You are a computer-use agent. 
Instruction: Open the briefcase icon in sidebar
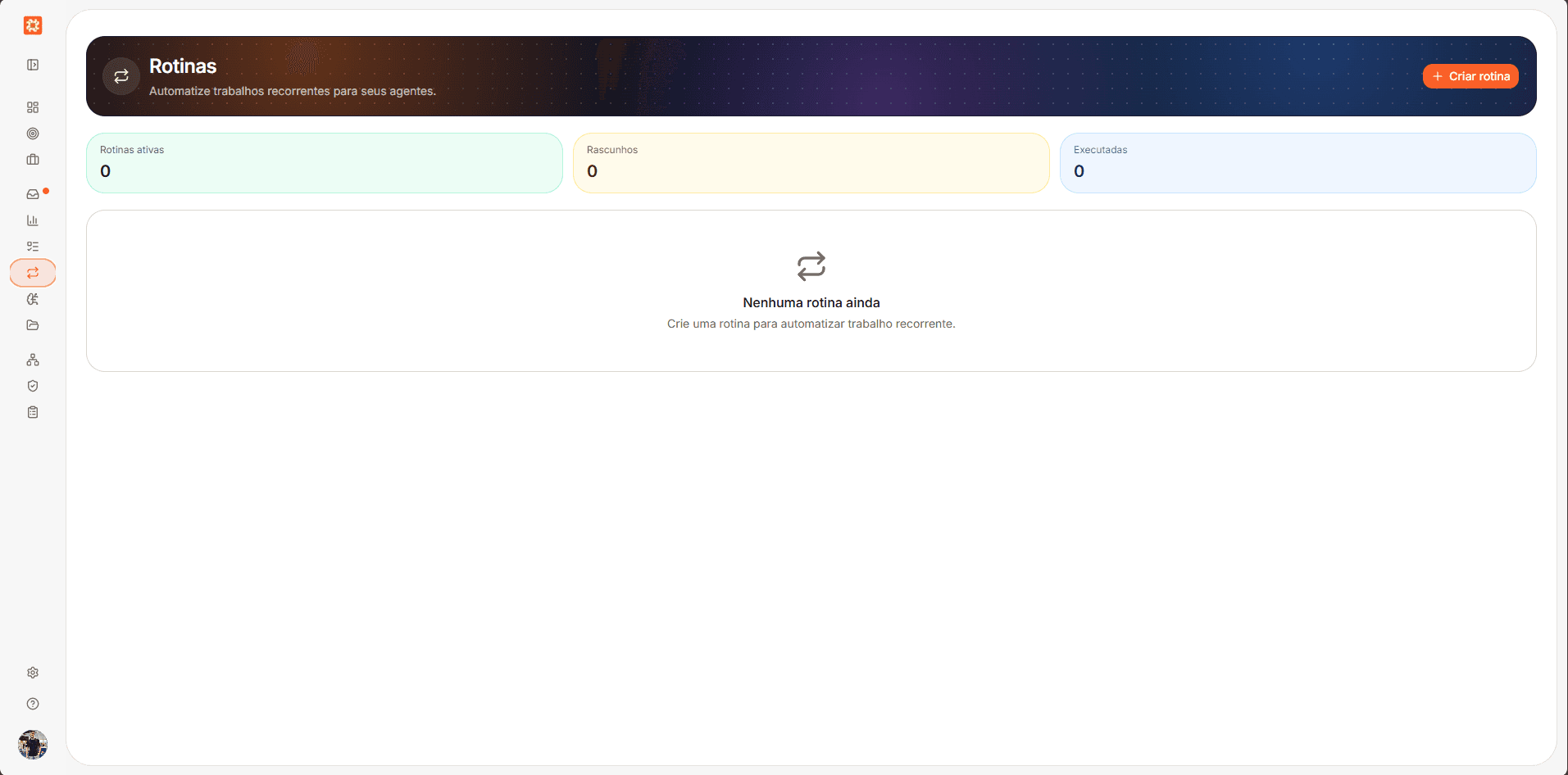click(33, 160)
